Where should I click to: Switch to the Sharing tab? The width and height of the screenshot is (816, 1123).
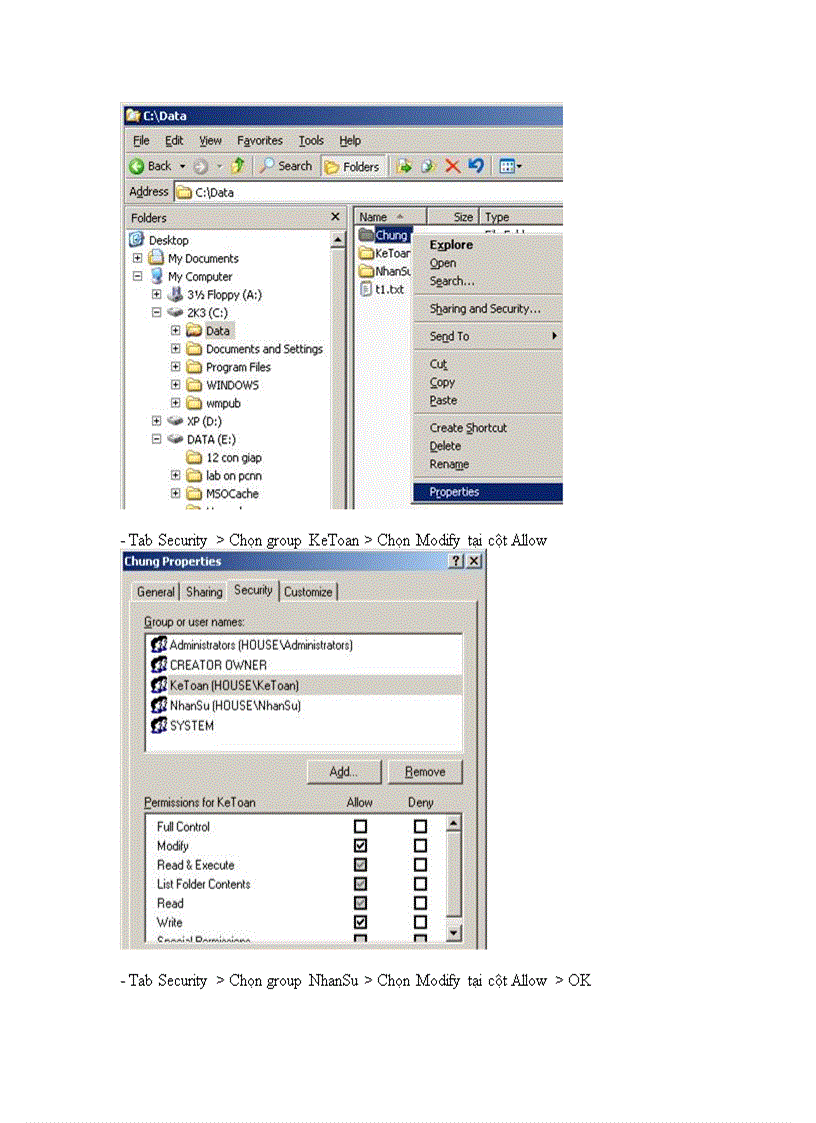click(204, 592)
